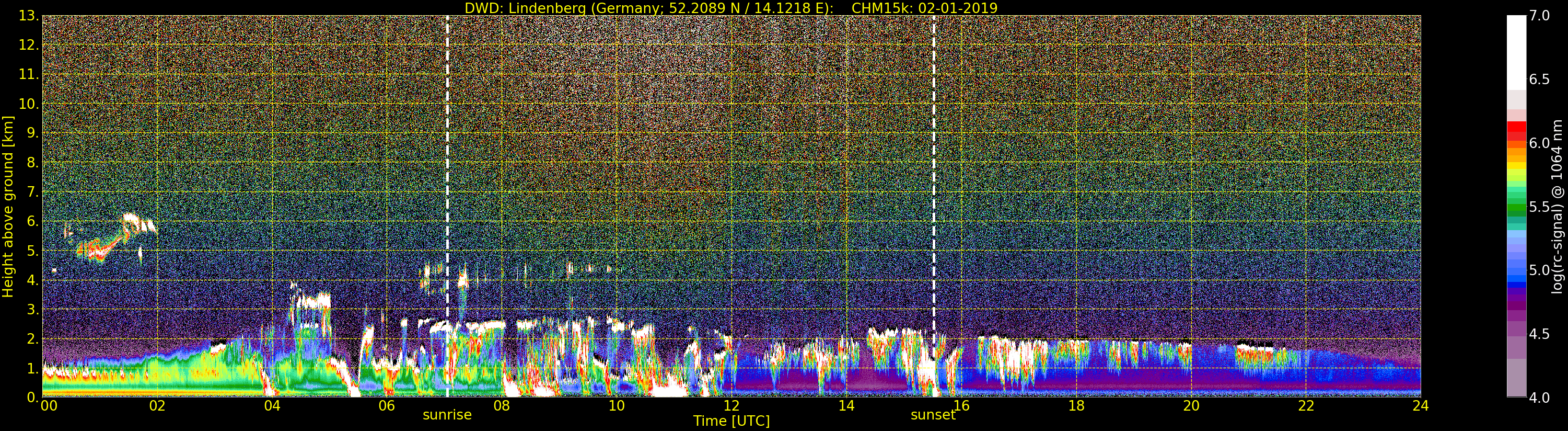Click the "1." height axis tick label
Image resolution: width=1568 pixels, height=431 pixels.
32,368
